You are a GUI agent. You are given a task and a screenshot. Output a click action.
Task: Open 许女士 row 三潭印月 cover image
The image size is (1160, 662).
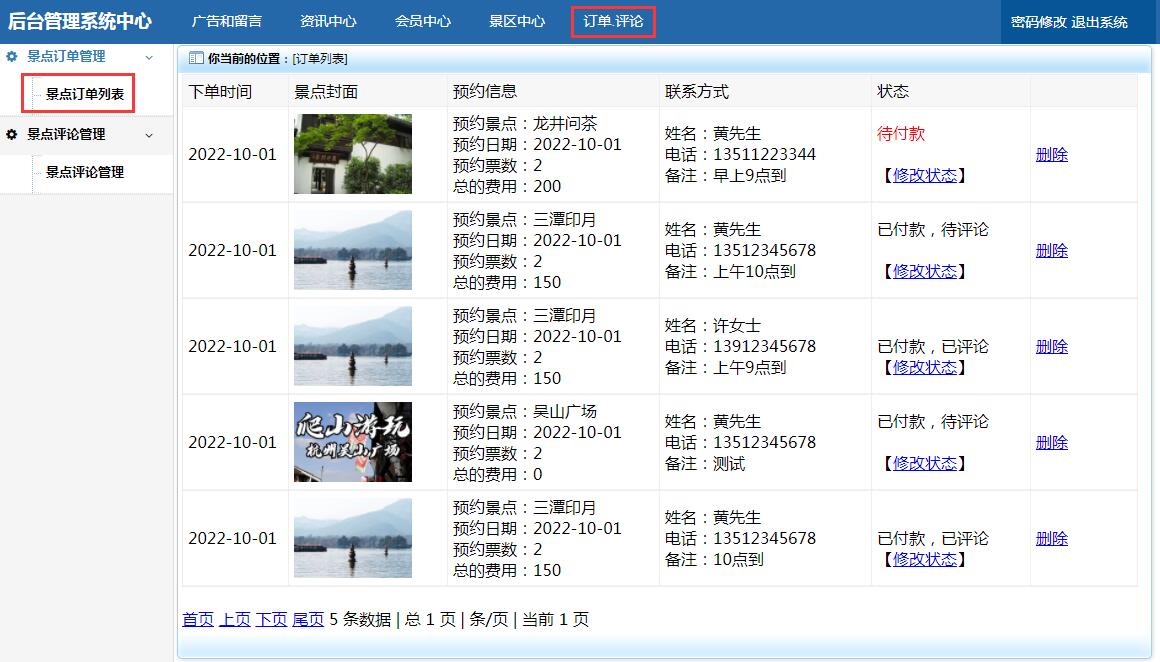pyautogui.click(x=353, y=346)
